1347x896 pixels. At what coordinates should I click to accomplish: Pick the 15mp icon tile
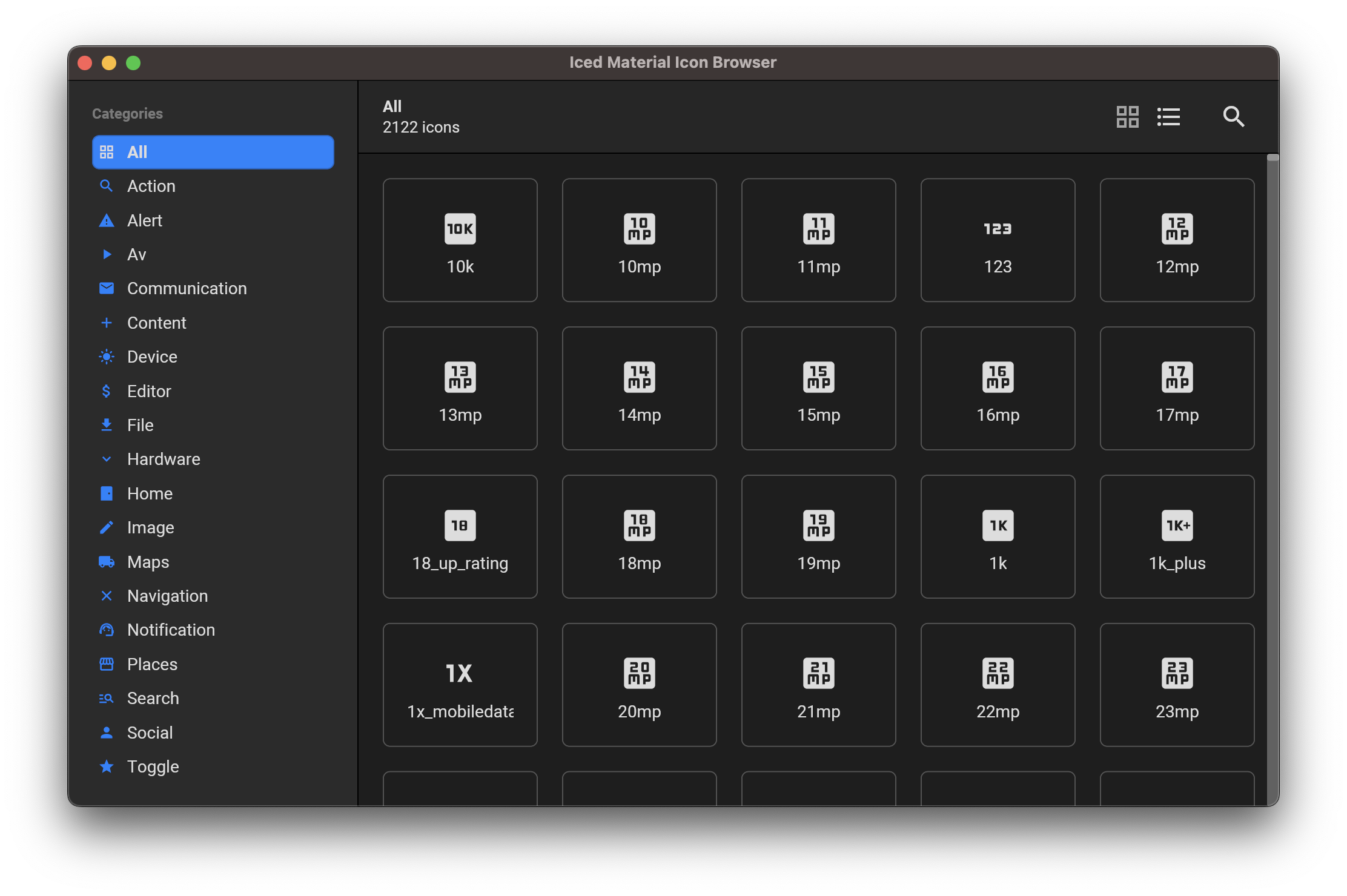coord(819,388)
